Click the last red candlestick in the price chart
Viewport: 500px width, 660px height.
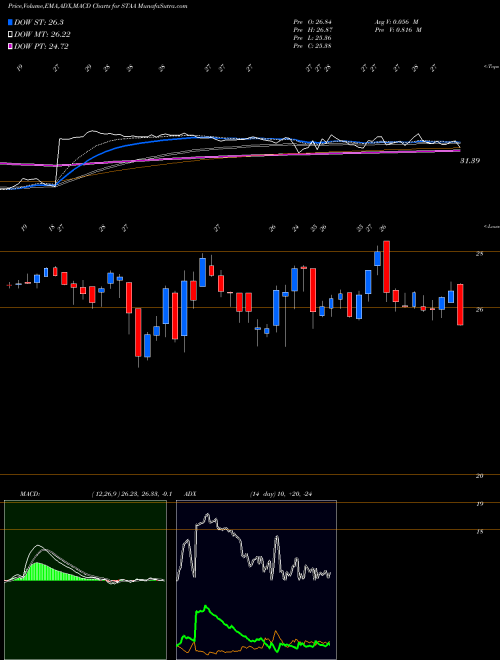tap(460, 304)
